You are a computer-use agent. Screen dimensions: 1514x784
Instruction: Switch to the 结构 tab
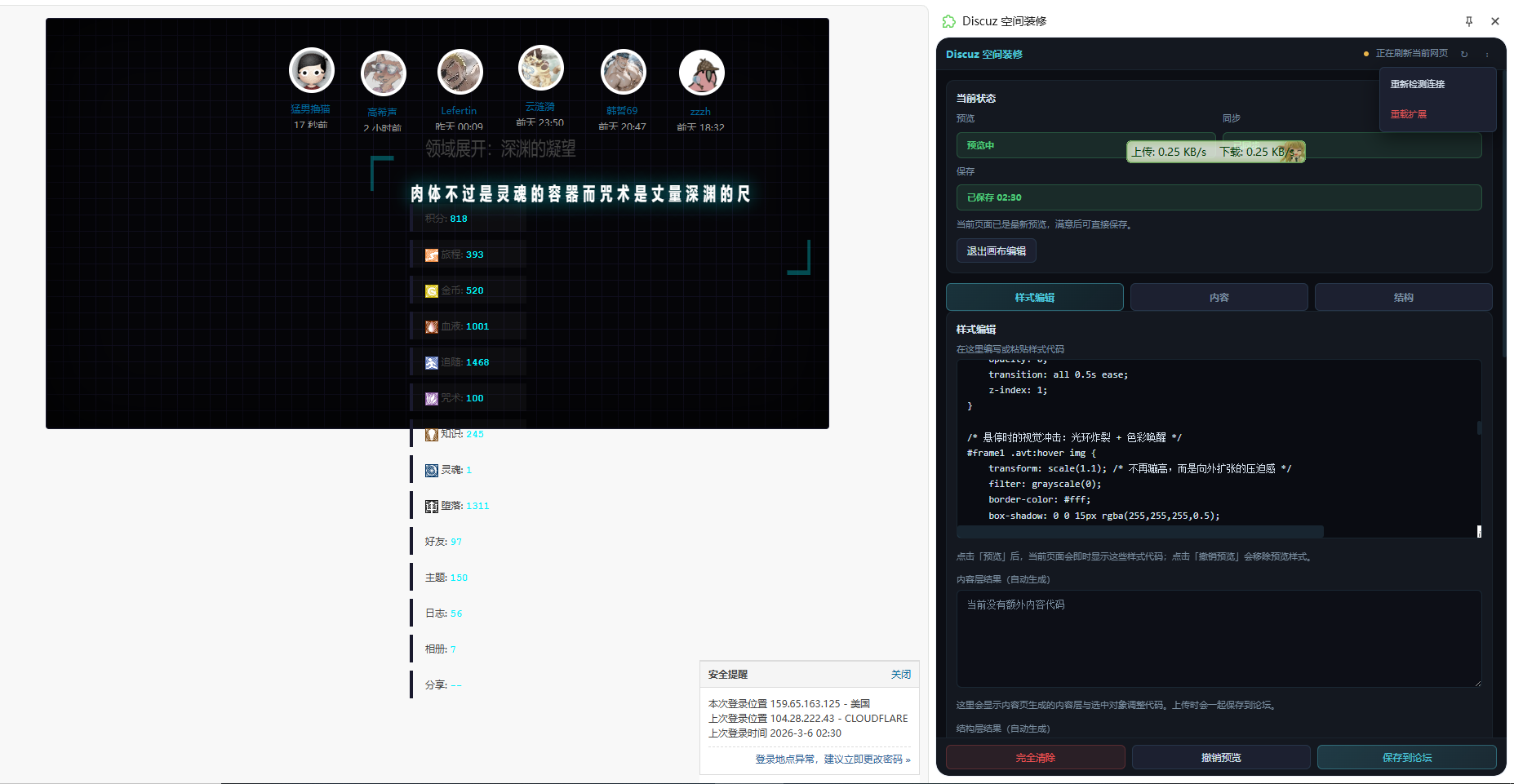click(x=1403, y=298)
